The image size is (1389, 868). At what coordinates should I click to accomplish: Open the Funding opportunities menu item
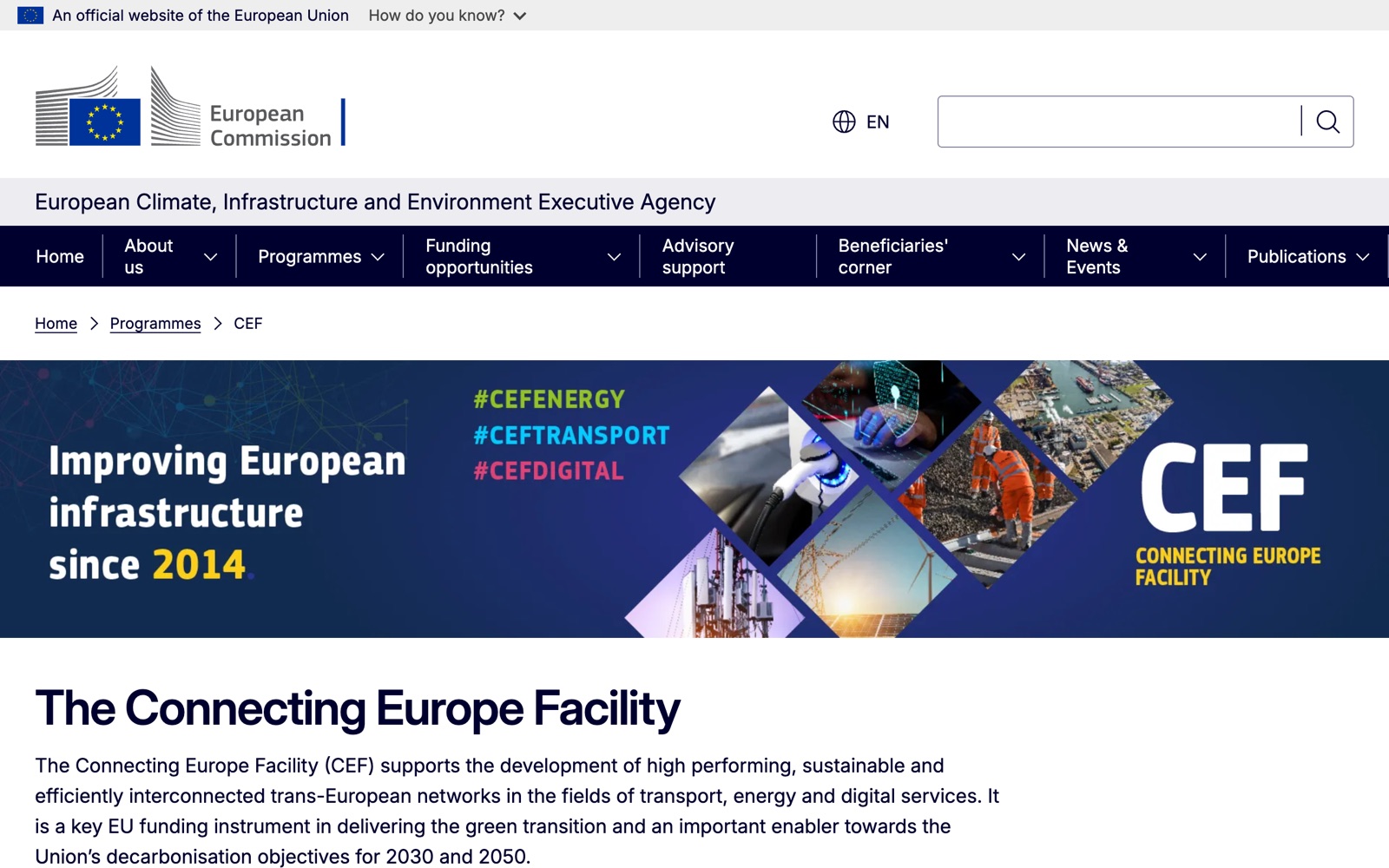pos(479,257)
